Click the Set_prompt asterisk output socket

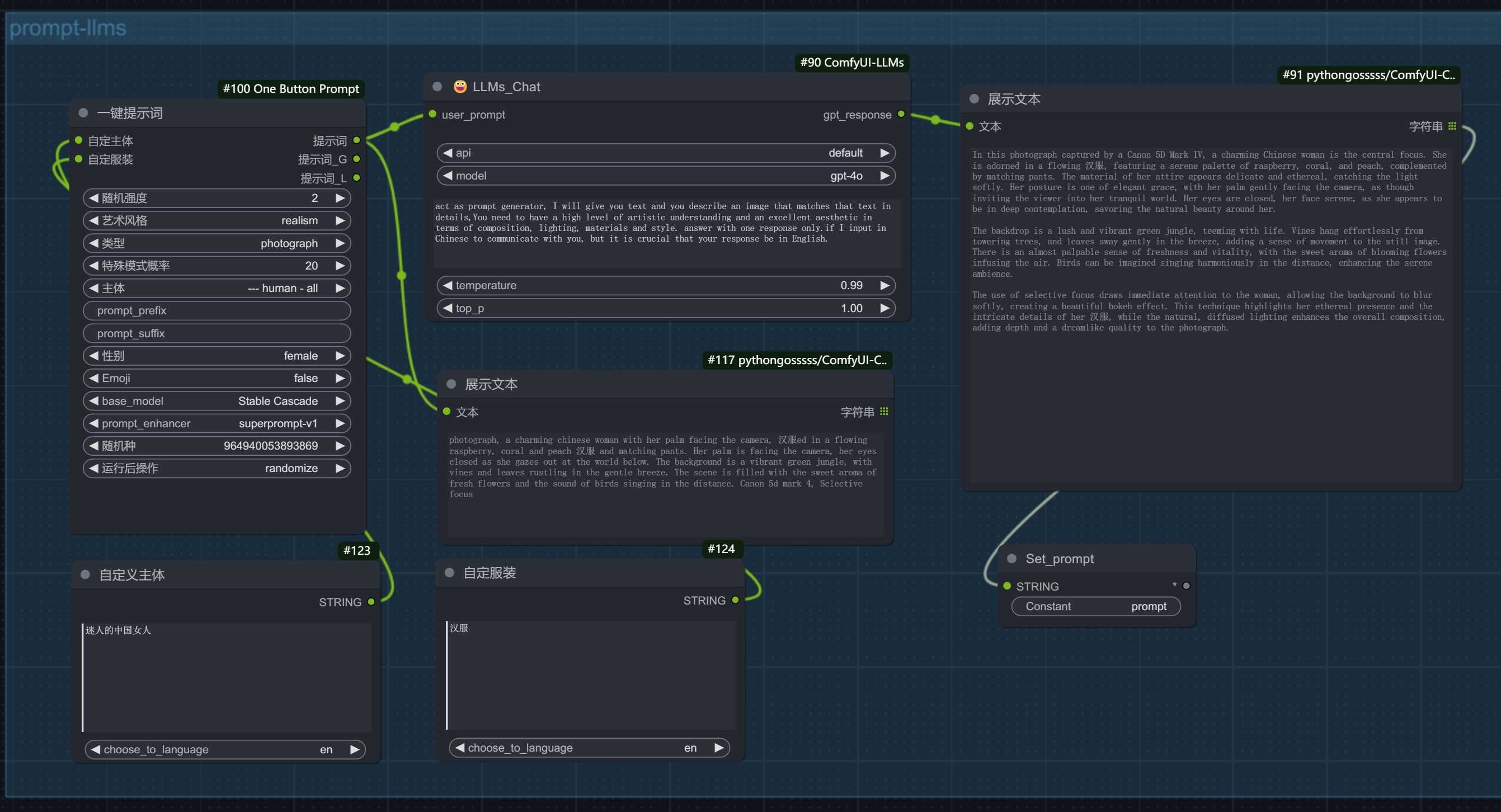point(1187,586)
